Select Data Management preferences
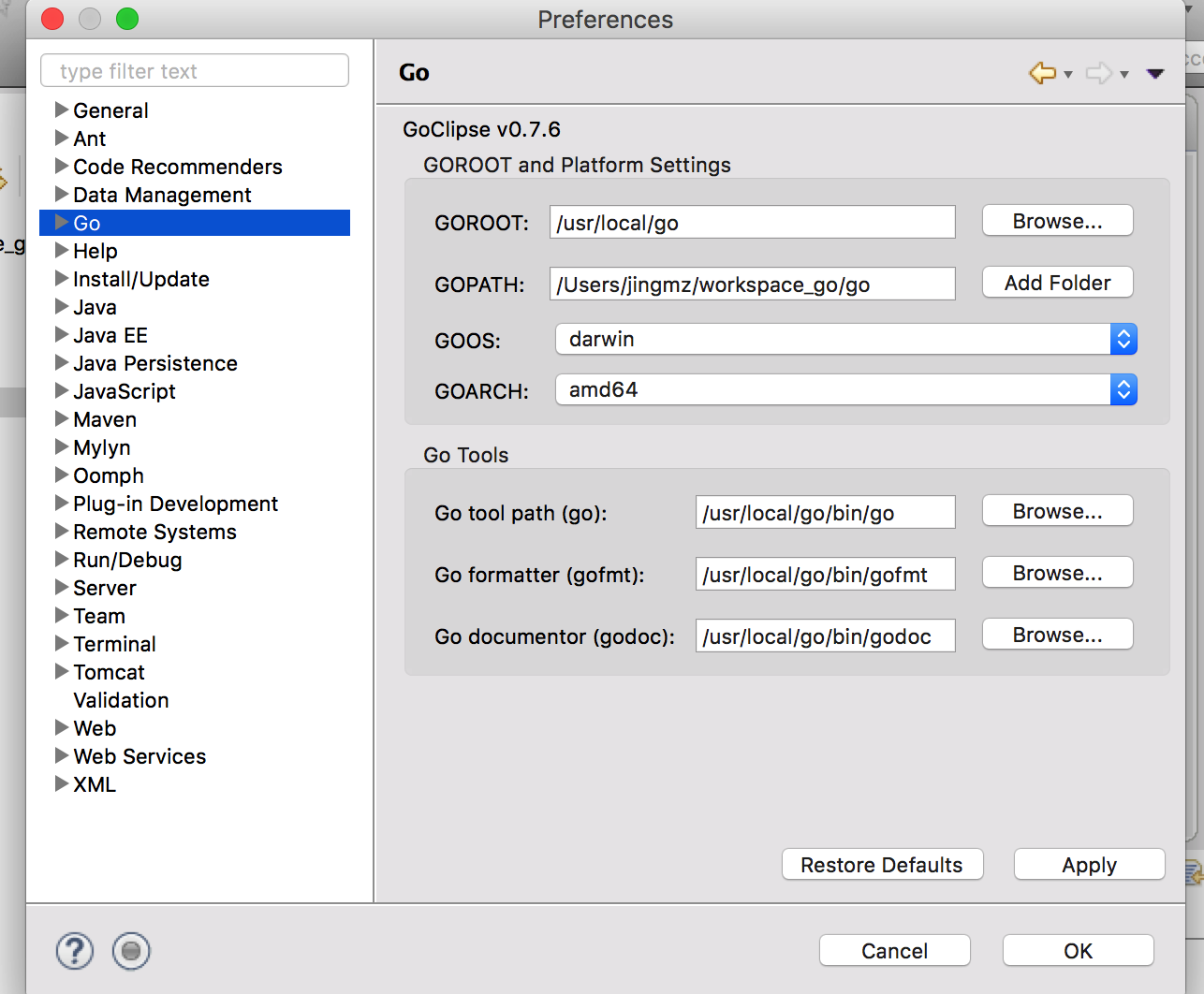Screen dimensions: 1204x994 (x=162, y=195)
